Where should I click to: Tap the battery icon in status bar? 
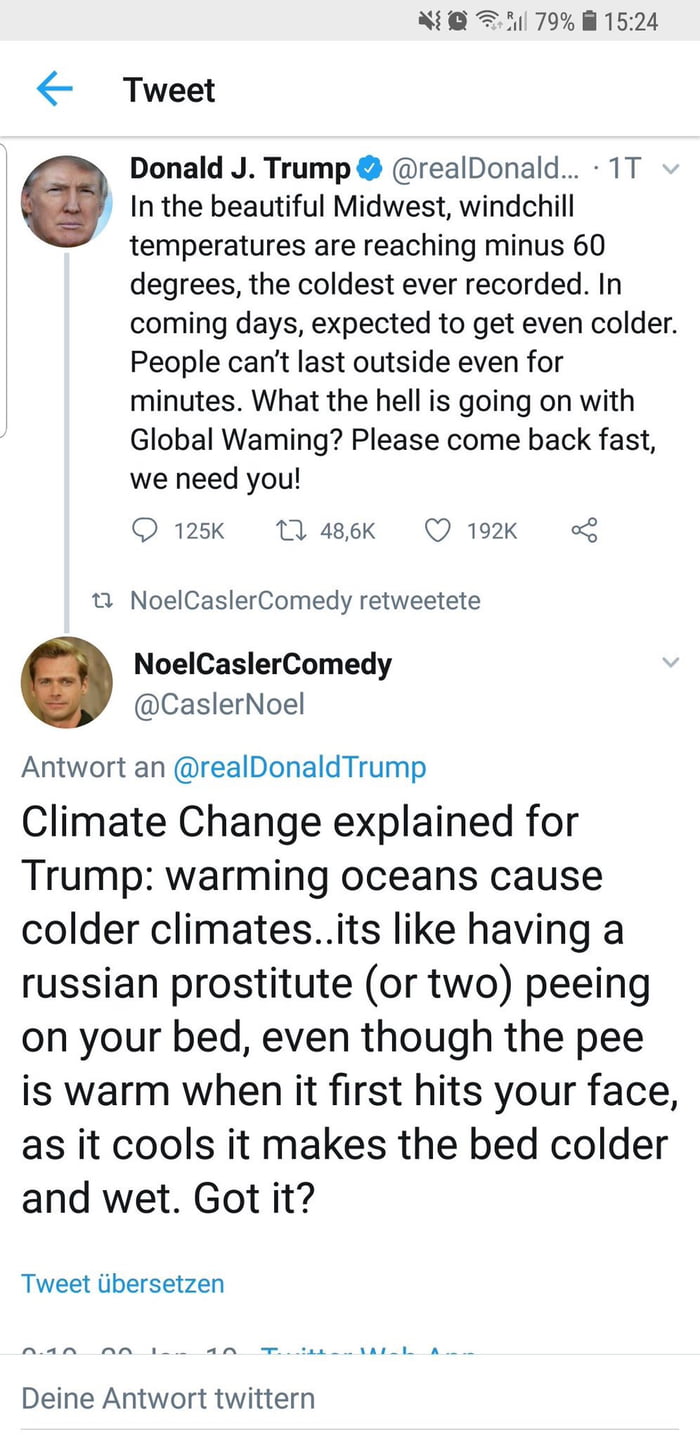tap(589, 20)
